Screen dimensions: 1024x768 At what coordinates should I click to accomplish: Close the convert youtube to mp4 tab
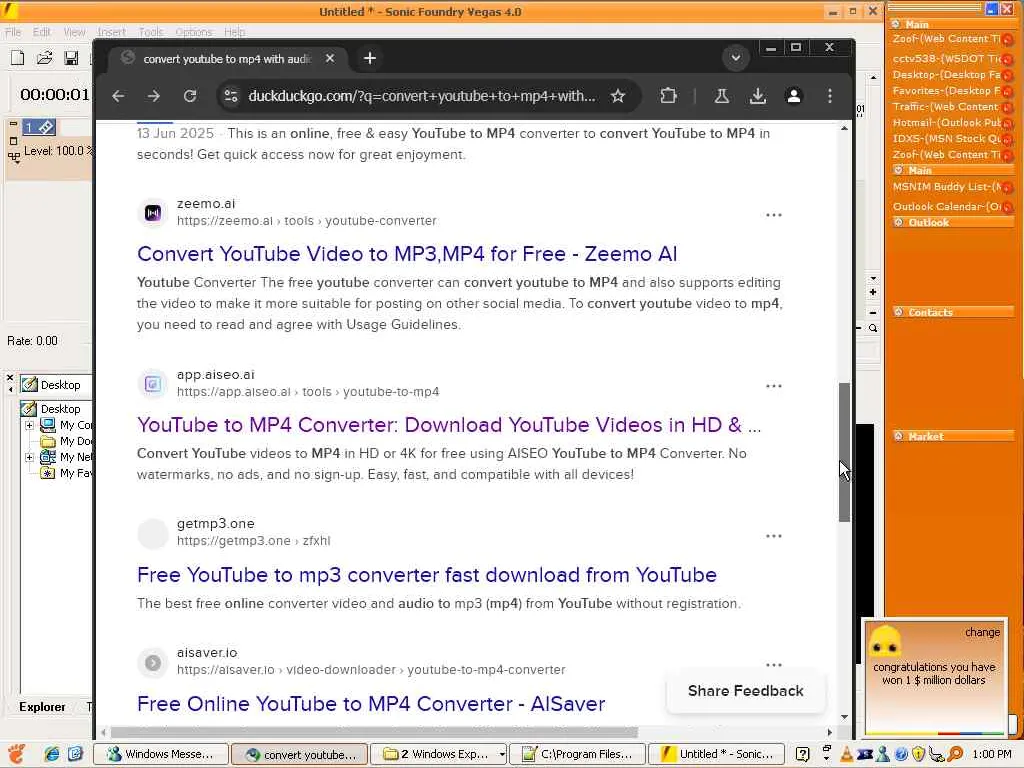330,58
